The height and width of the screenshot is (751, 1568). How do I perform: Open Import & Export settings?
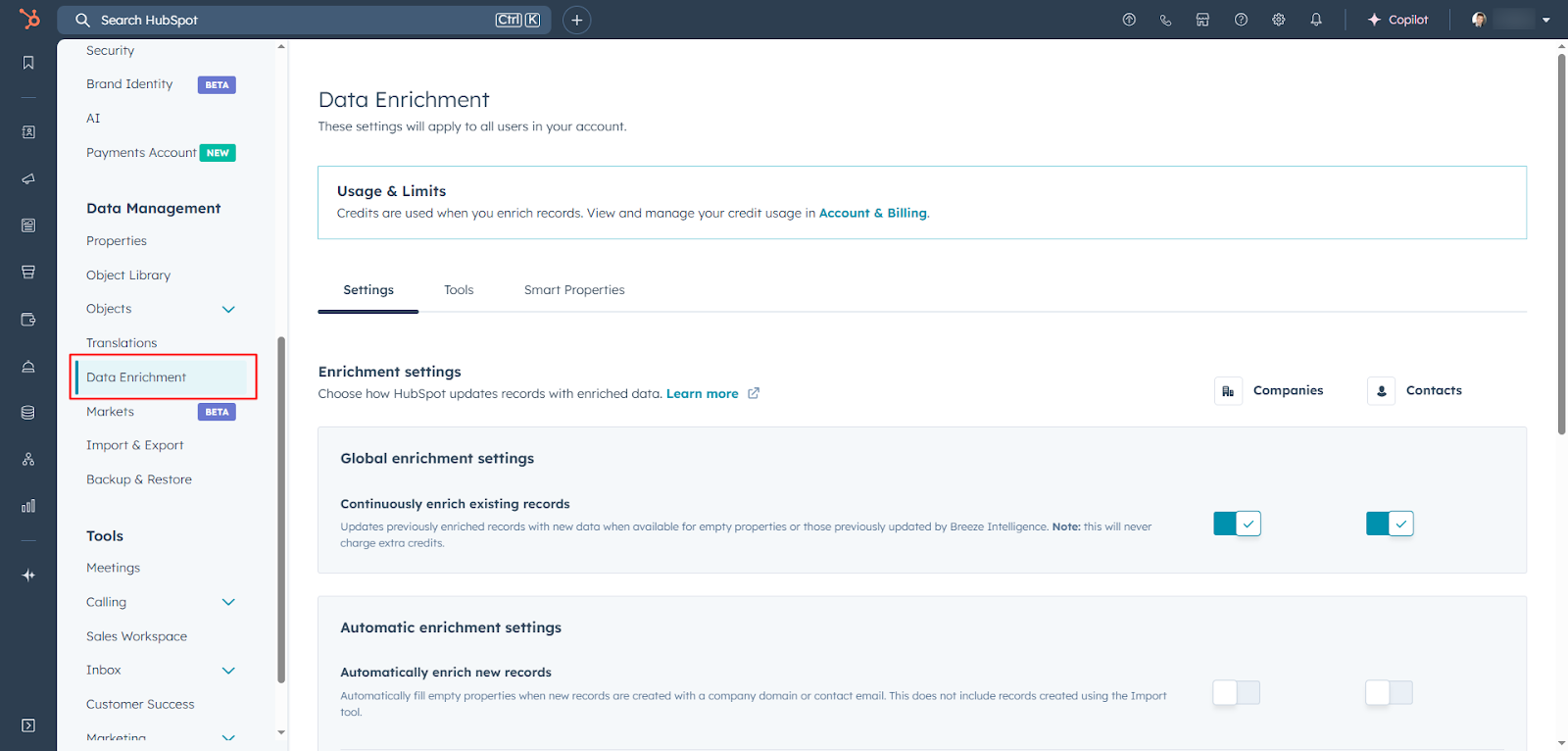135,445
